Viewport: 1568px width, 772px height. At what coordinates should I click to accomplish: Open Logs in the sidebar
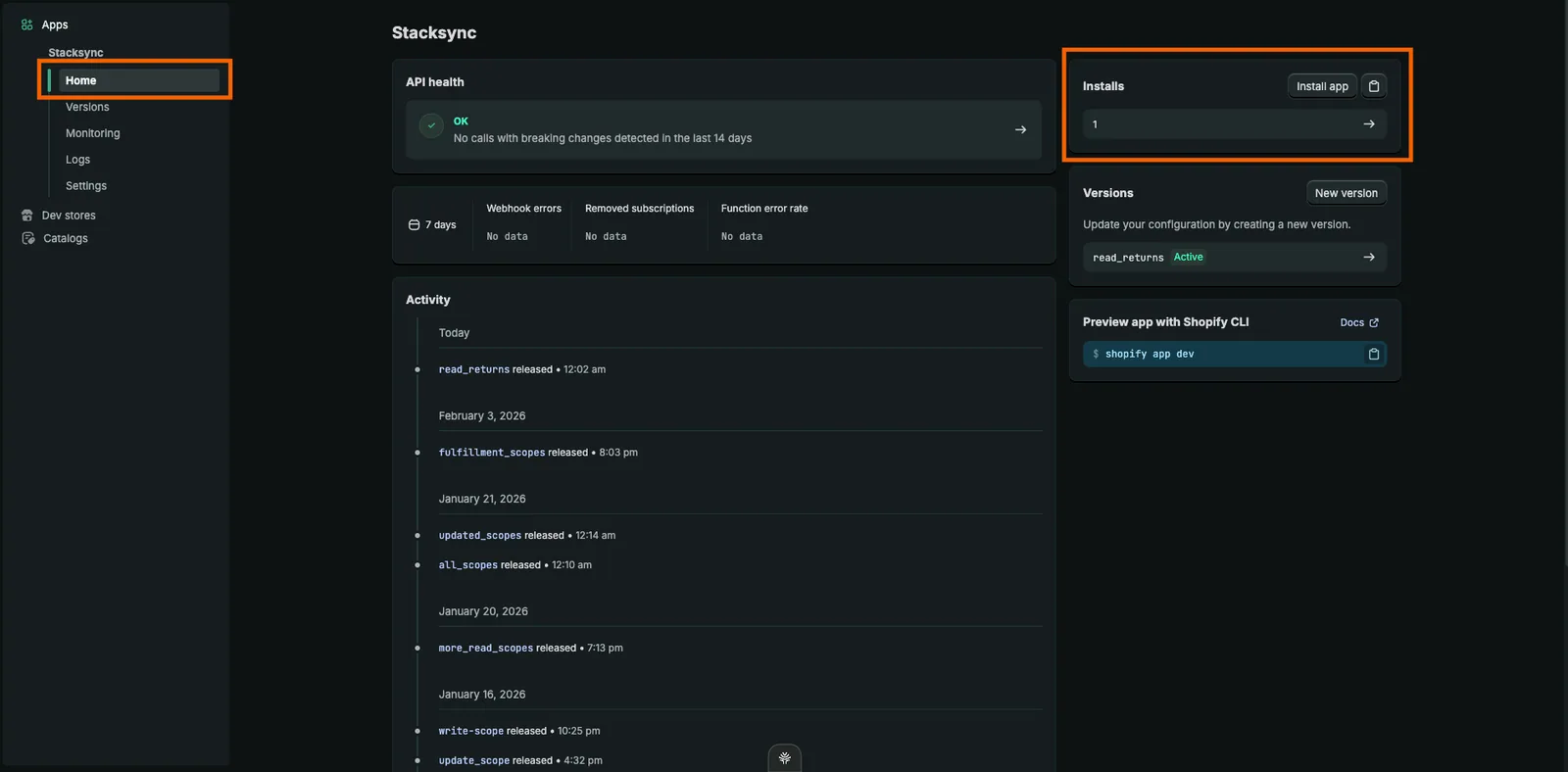(x=77, y=160)
